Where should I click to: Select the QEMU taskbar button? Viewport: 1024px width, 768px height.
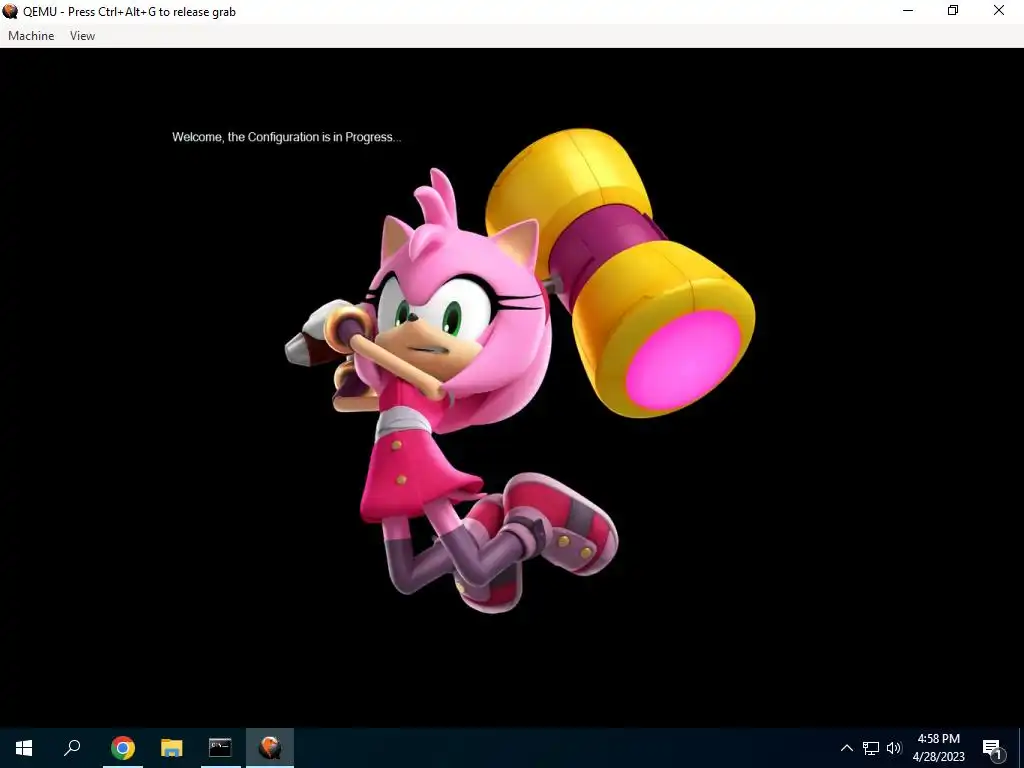tap(270, 748)
